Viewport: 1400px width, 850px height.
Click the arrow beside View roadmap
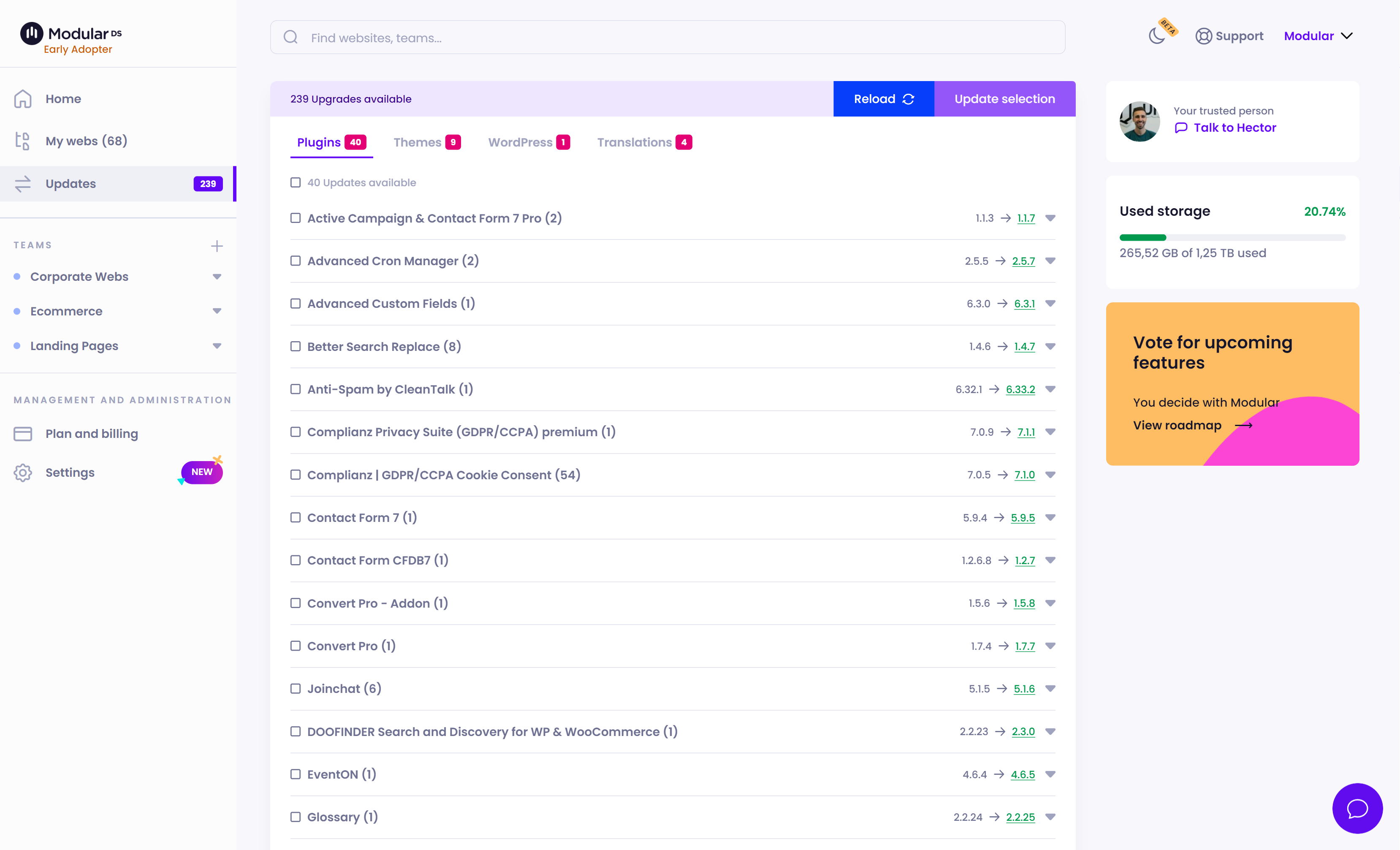point(1243,425)
